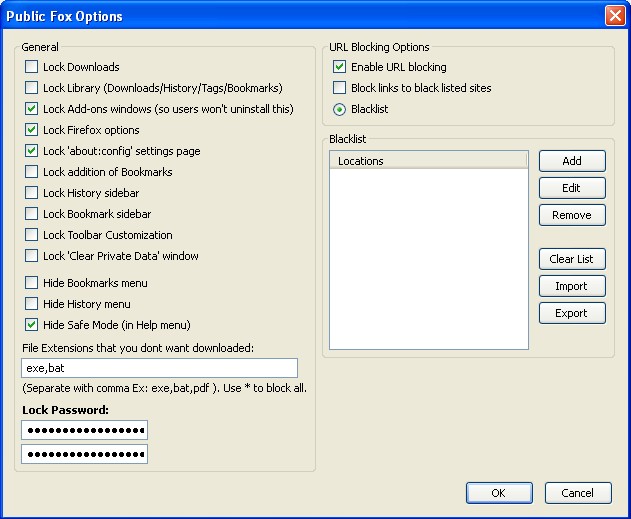The image size is (631, 519).
Task: Tick Hide History menu checkbox
Action: coord(31,303)
